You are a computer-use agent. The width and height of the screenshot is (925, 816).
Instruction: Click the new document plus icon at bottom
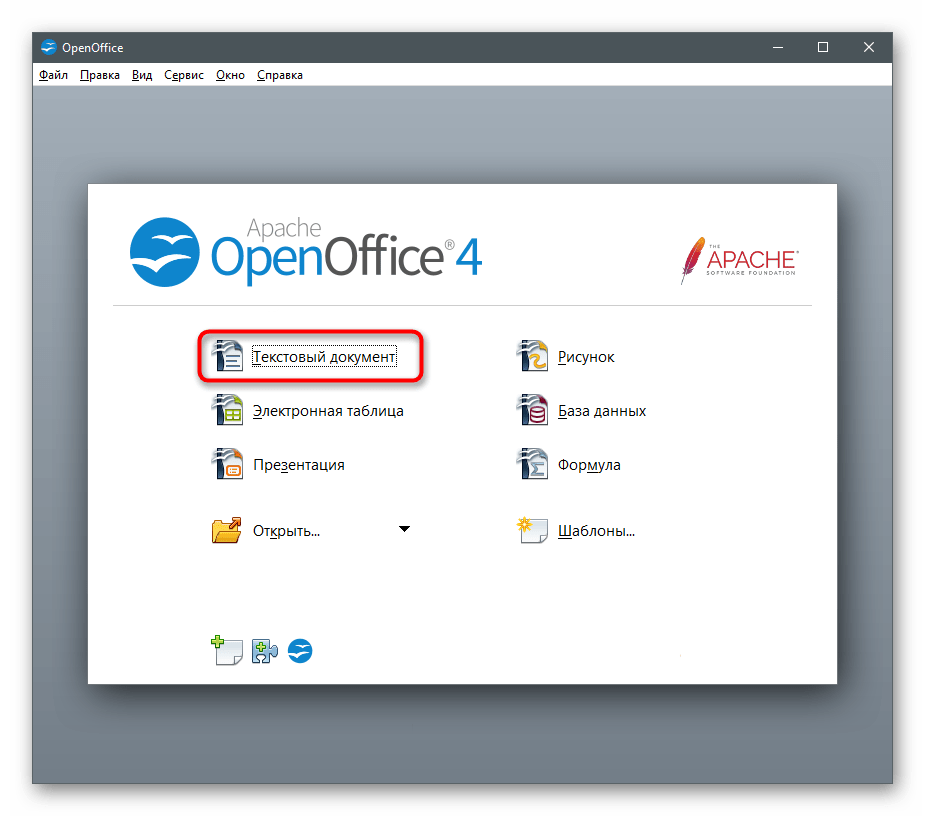(227, 650)
